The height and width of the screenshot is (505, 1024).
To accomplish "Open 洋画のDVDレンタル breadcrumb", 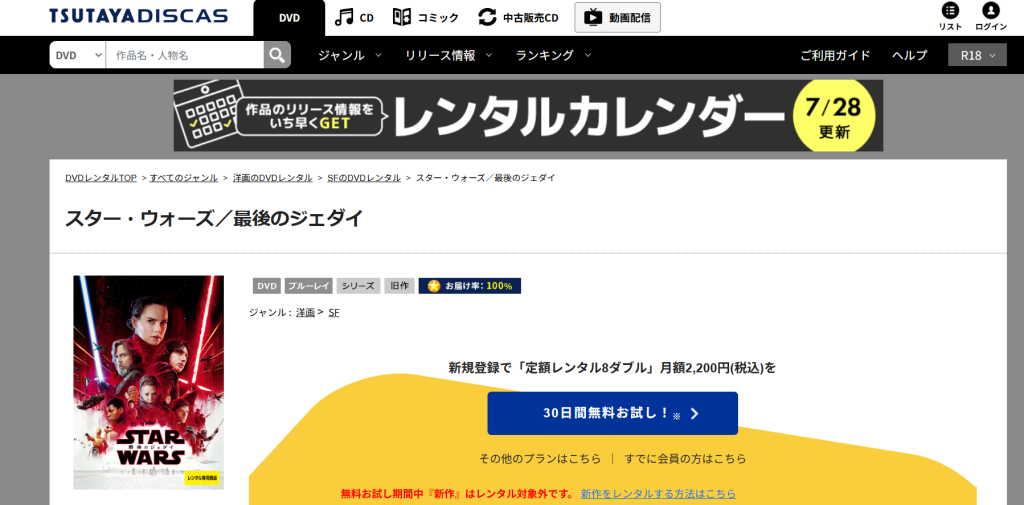I will point(272,178).
